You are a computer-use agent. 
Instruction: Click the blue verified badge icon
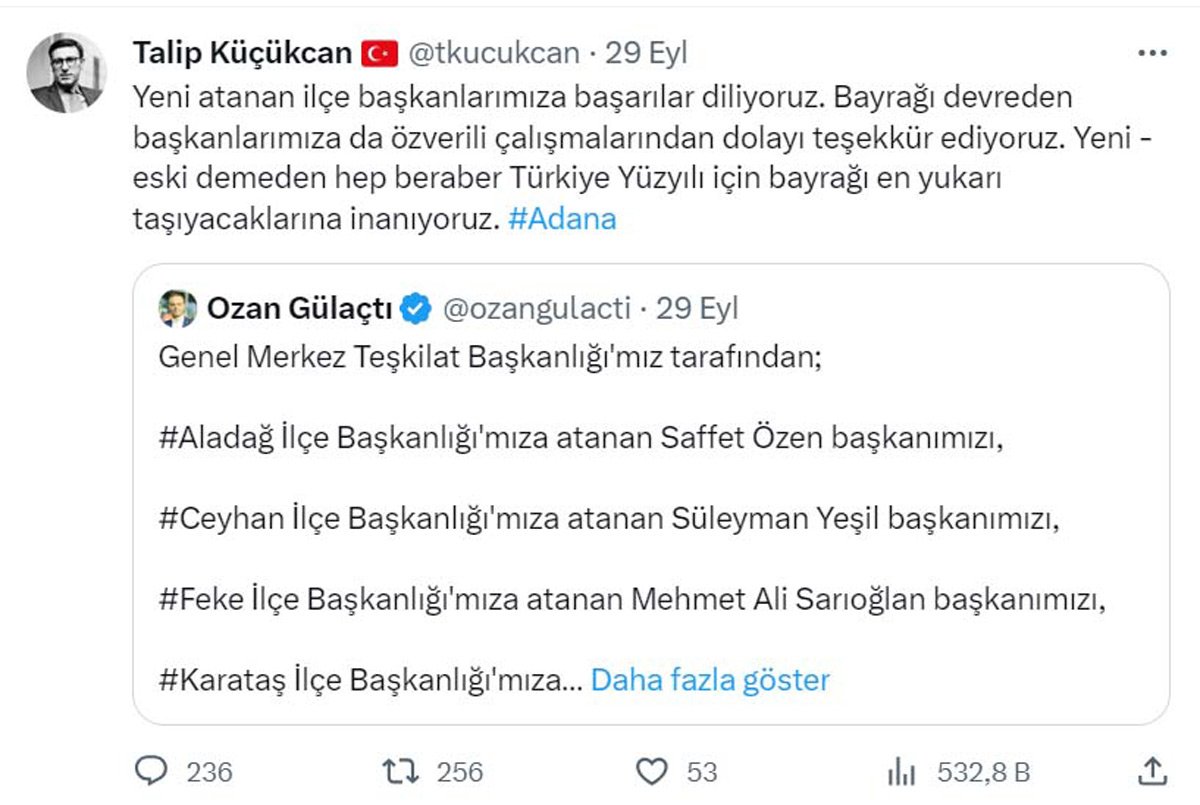pos(415,309)
